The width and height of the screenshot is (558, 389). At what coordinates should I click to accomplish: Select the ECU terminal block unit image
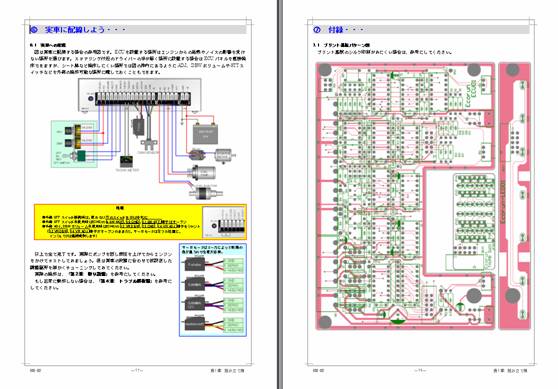point(140,95)
